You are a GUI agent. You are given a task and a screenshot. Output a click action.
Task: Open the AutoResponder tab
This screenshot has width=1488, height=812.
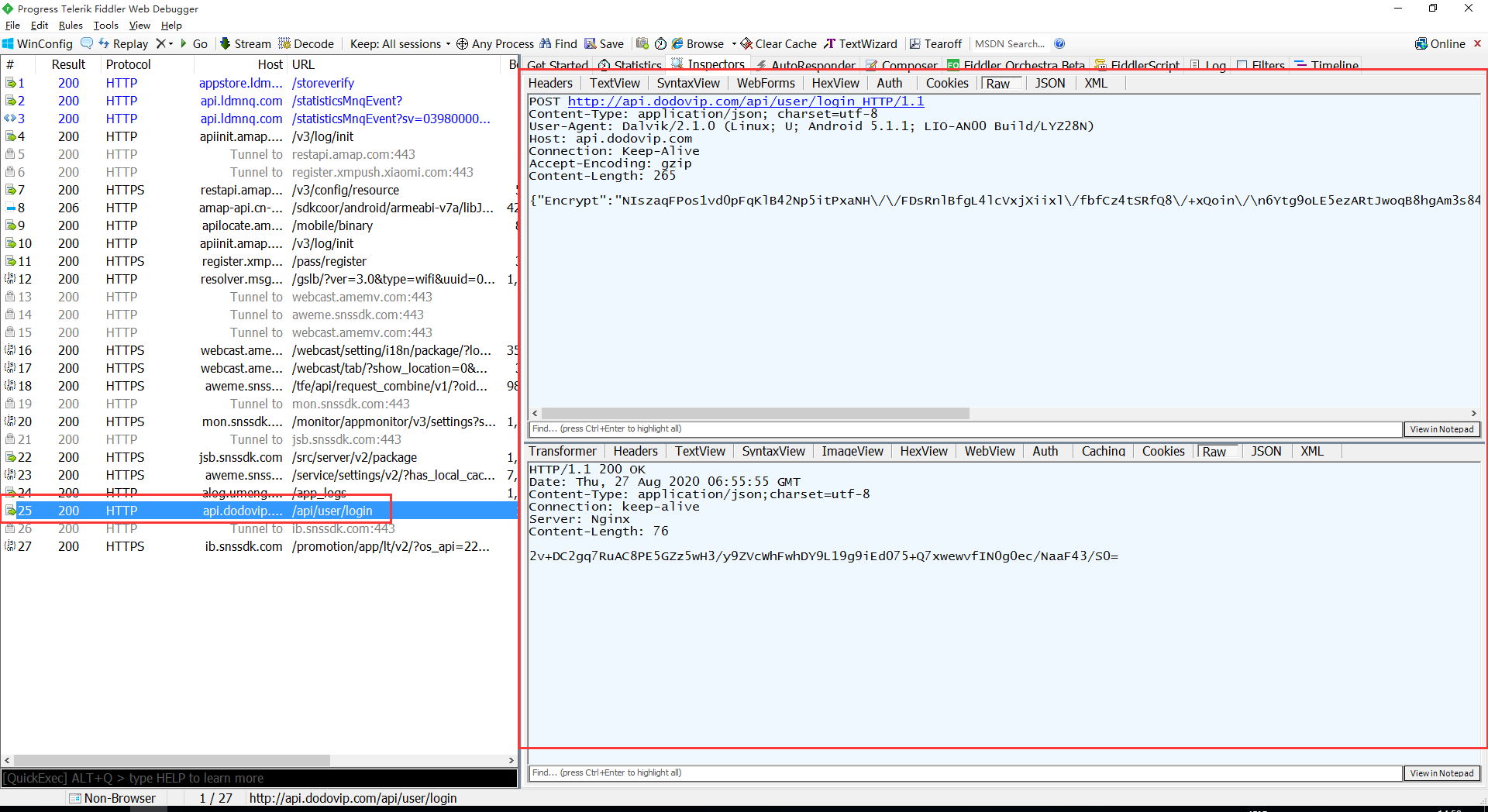[806, 65]
